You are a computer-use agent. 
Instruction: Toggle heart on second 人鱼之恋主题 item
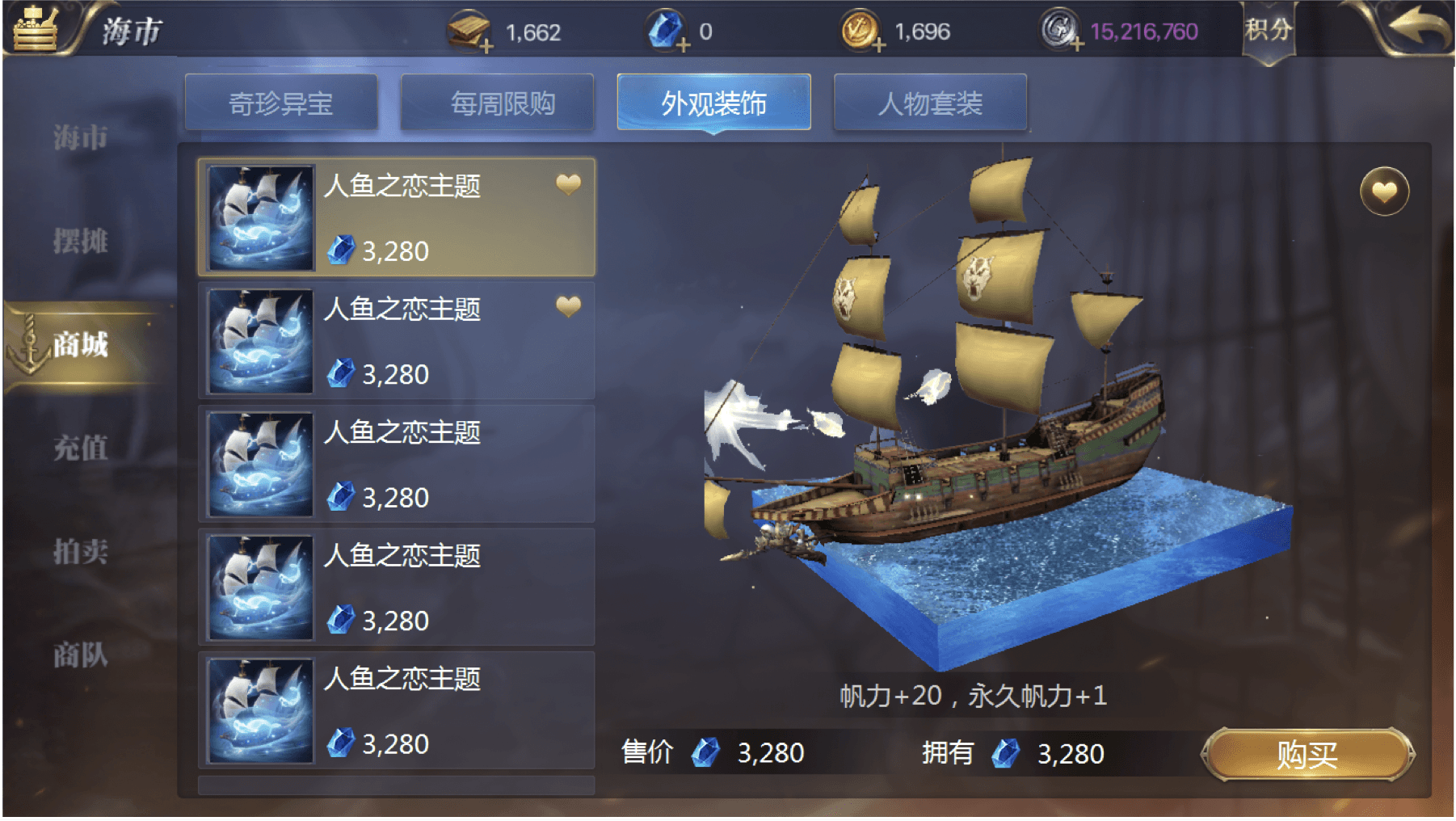569,306
